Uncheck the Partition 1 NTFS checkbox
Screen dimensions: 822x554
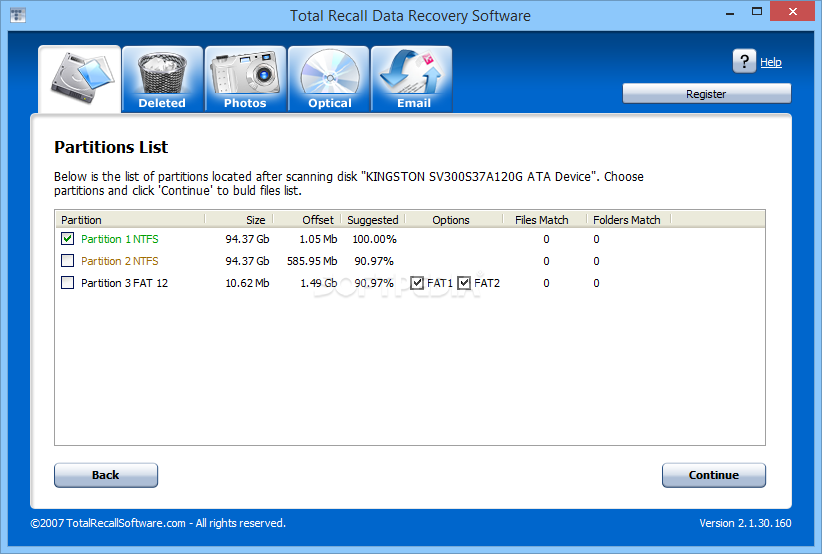[x=68, y=239]
